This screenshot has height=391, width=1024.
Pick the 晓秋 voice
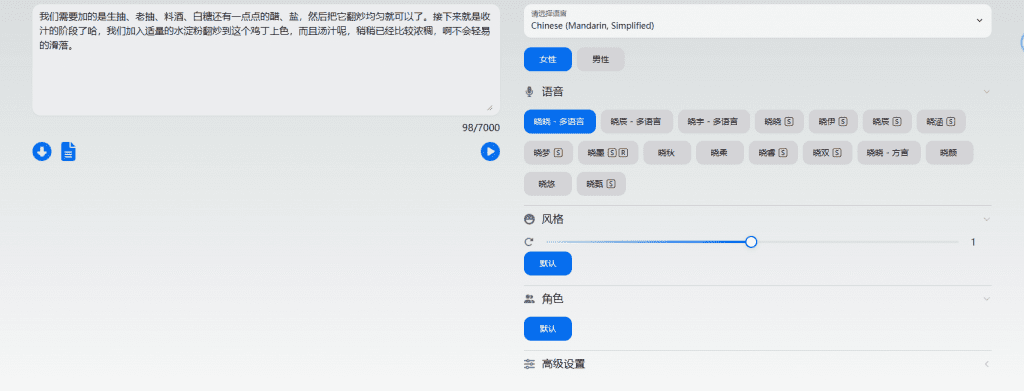pos(667,153)
